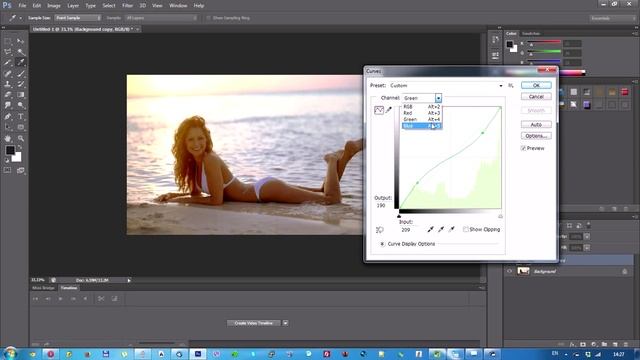Expand Curve Display Options
This screenshot has width=640, height=360.
382,244
